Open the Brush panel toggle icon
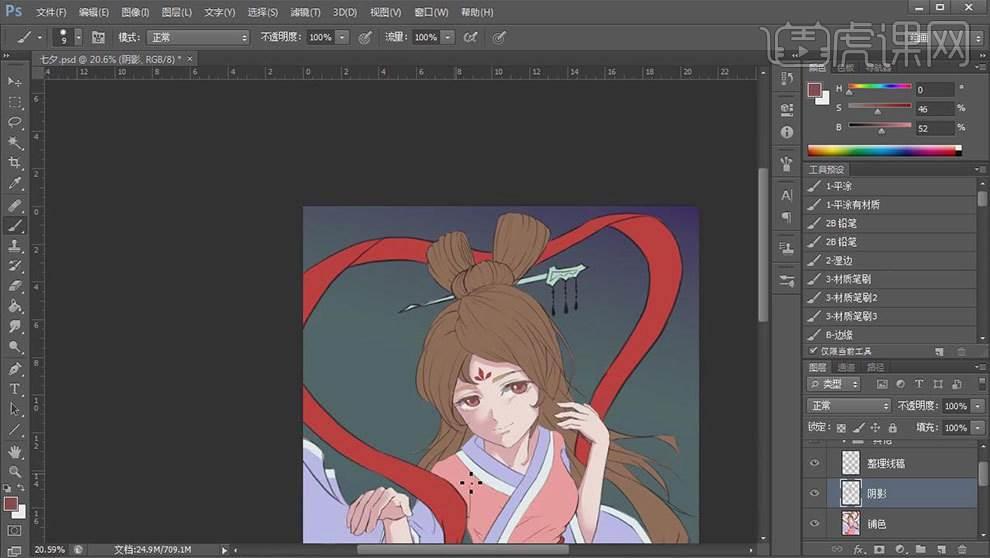Screen dimensions: 990x558 pos(98,37)
